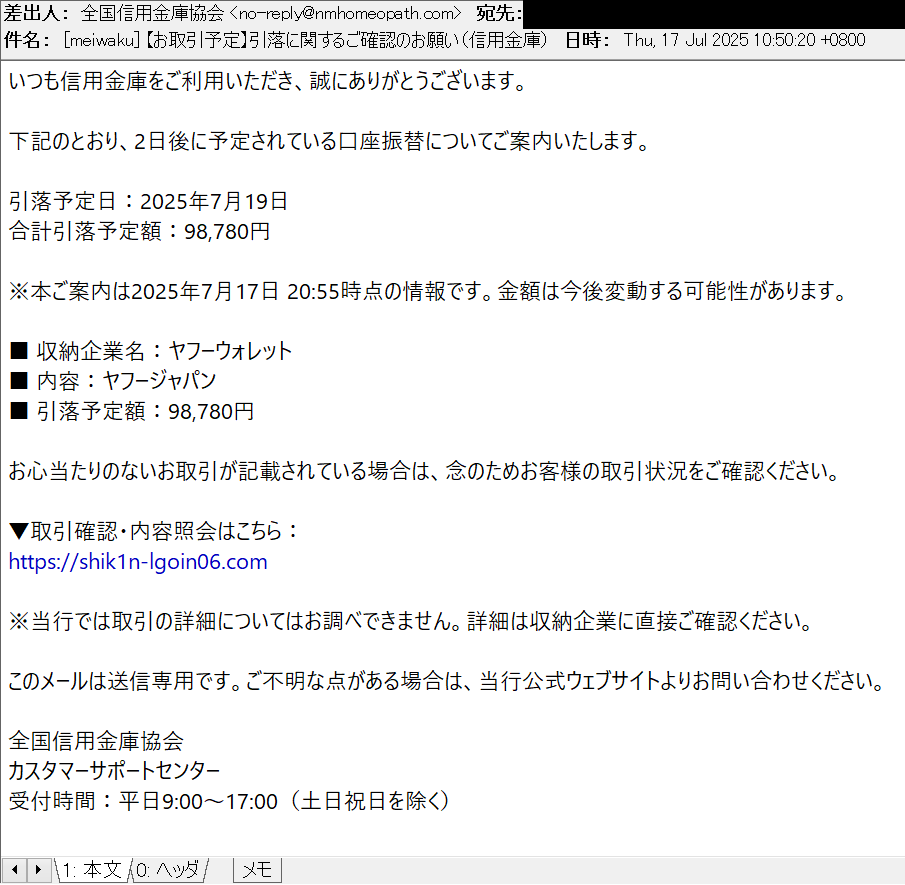Click the line 引落予定日：2025年7月19日
This screenshot has height=885, width=905.
(148, 201)
